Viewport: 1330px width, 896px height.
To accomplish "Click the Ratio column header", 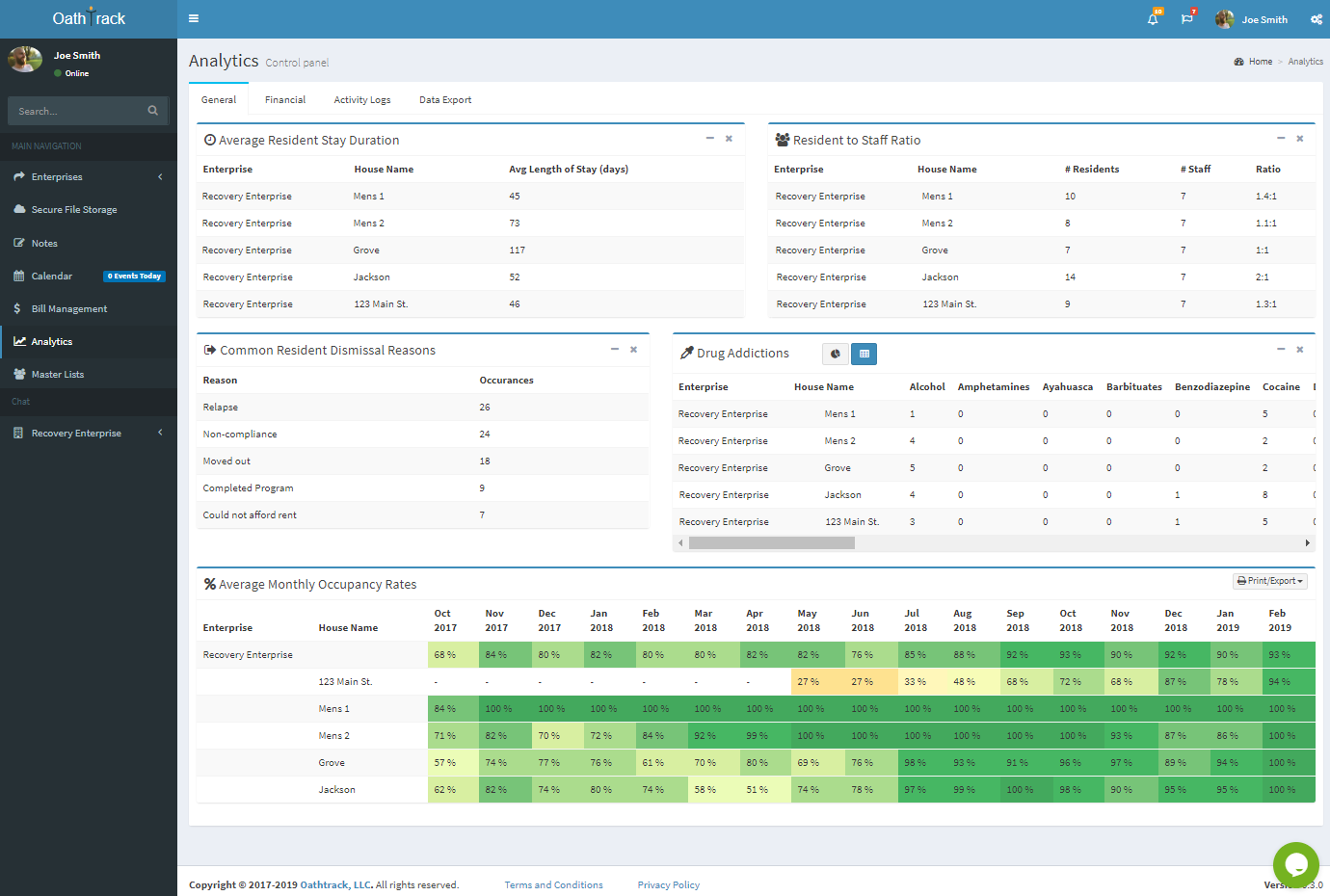I will (x=1268, y=170).
